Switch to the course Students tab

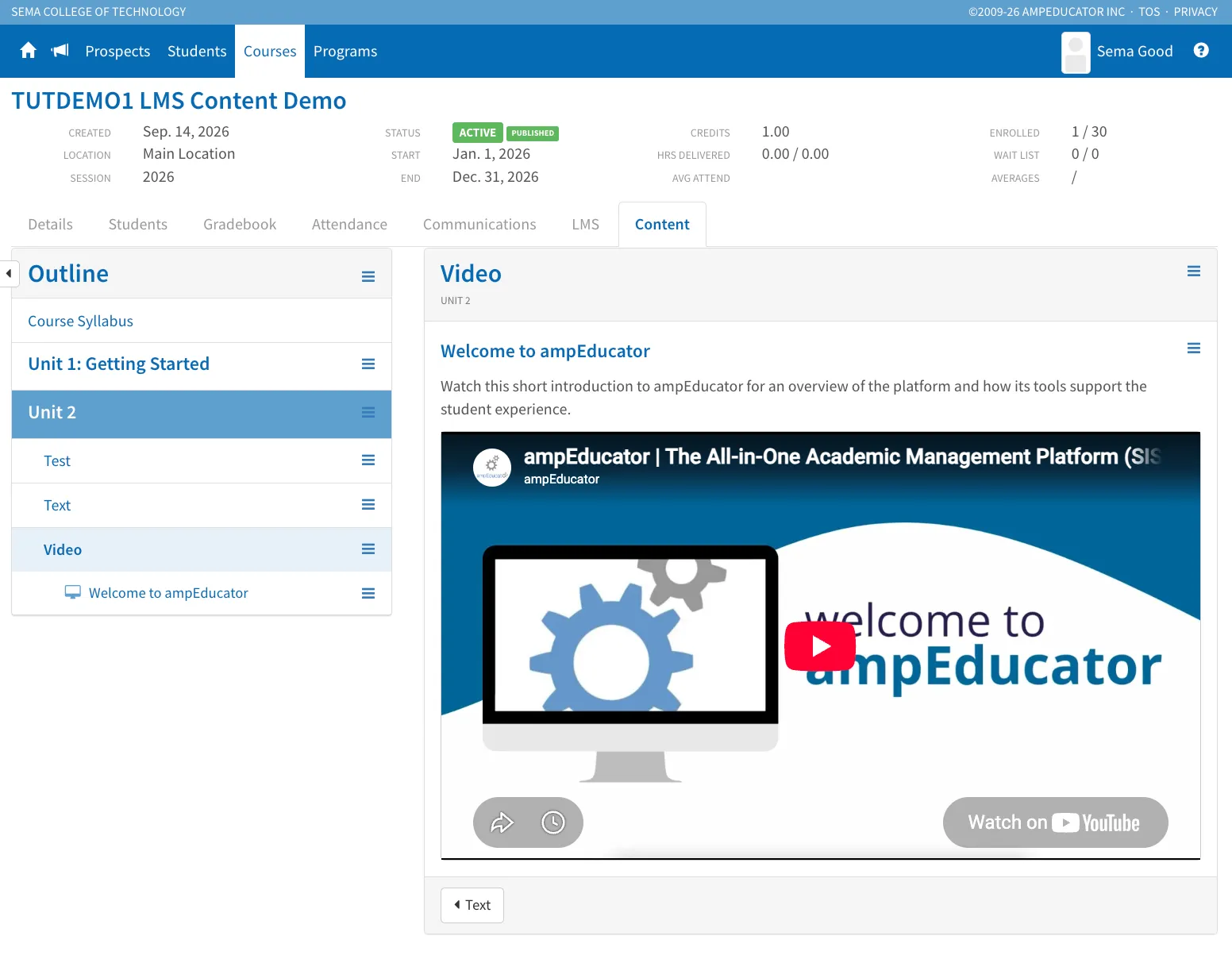[x=138, y=225]
